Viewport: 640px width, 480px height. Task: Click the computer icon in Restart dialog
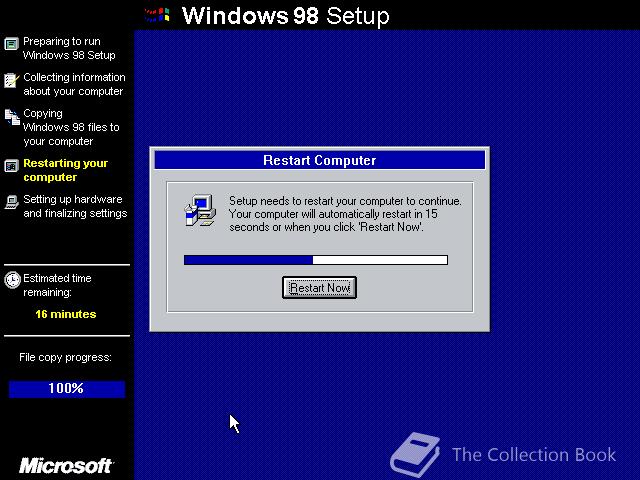coord(200,210)
